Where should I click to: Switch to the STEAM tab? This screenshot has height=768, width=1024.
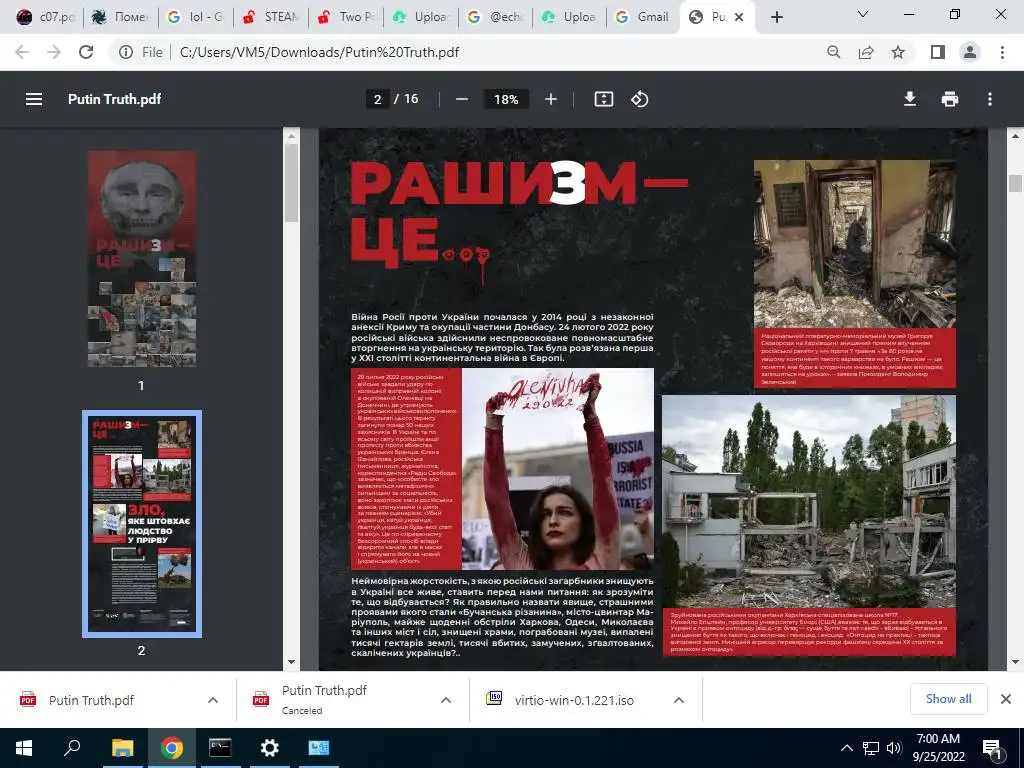click(x=270, y=18)
